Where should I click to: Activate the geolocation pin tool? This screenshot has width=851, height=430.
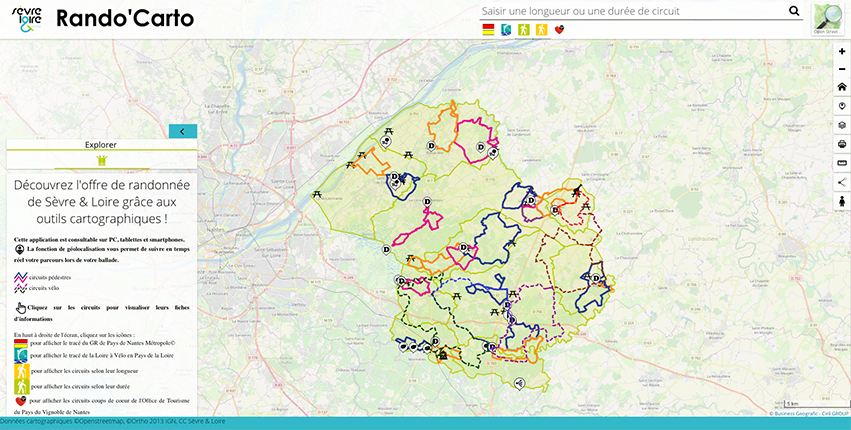(x=841, y=106)
